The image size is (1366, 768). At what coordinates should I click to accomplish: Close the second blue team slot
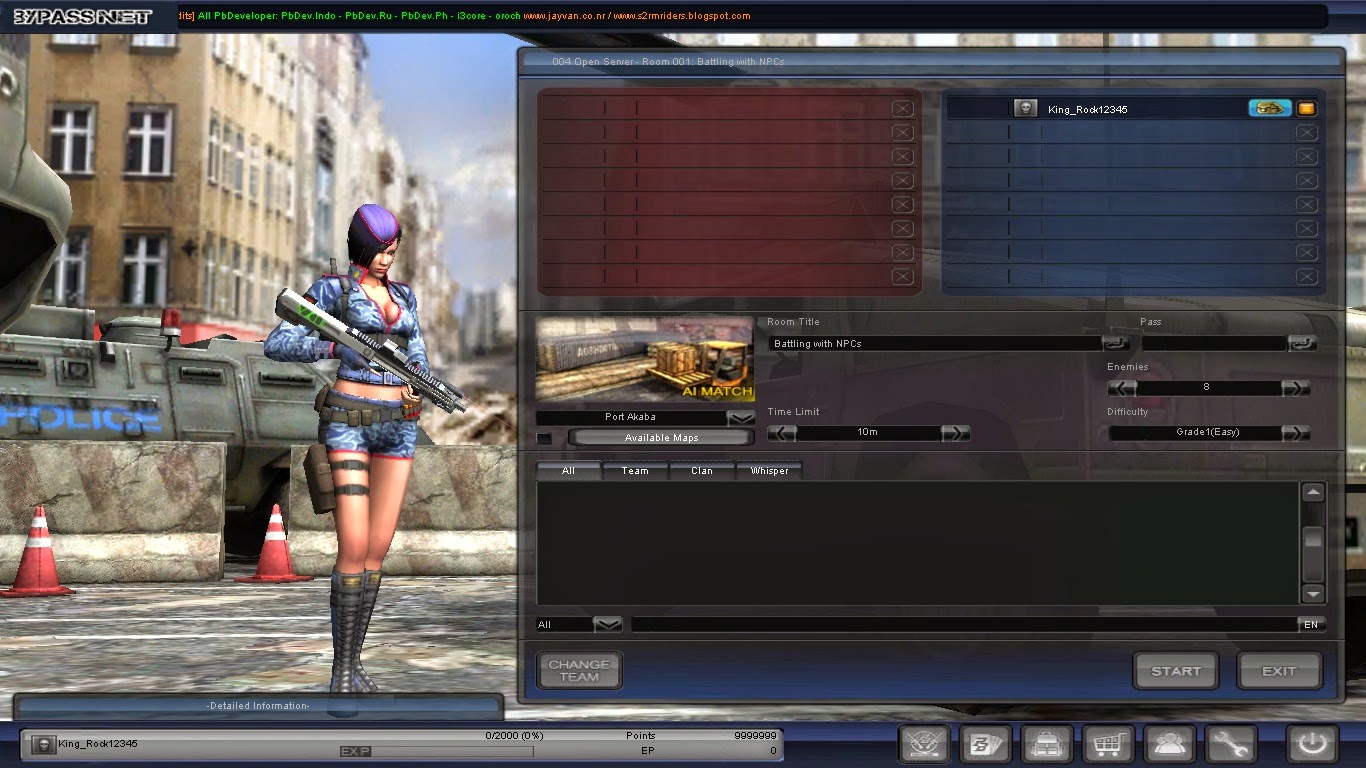[x=1307, y=132]
